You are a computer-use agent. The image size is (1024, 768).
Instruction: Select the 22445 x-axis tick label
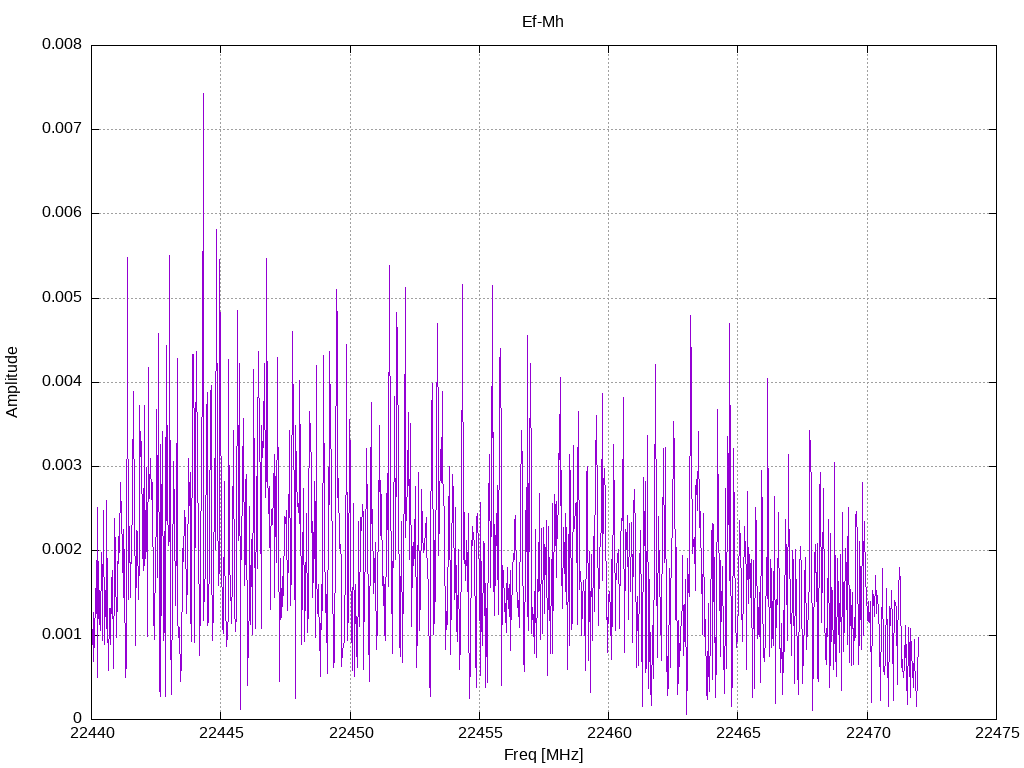click(221, 734)
